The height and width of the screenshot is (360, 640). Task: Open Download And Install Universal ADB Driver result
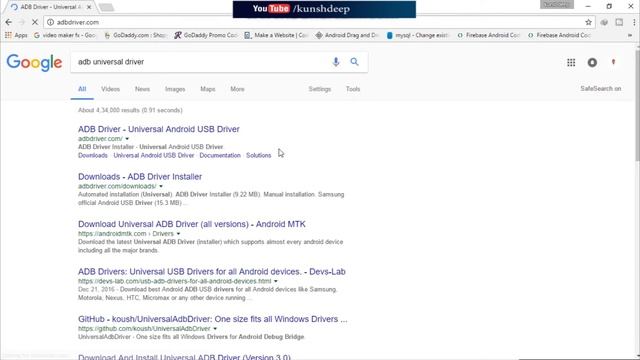184,357
